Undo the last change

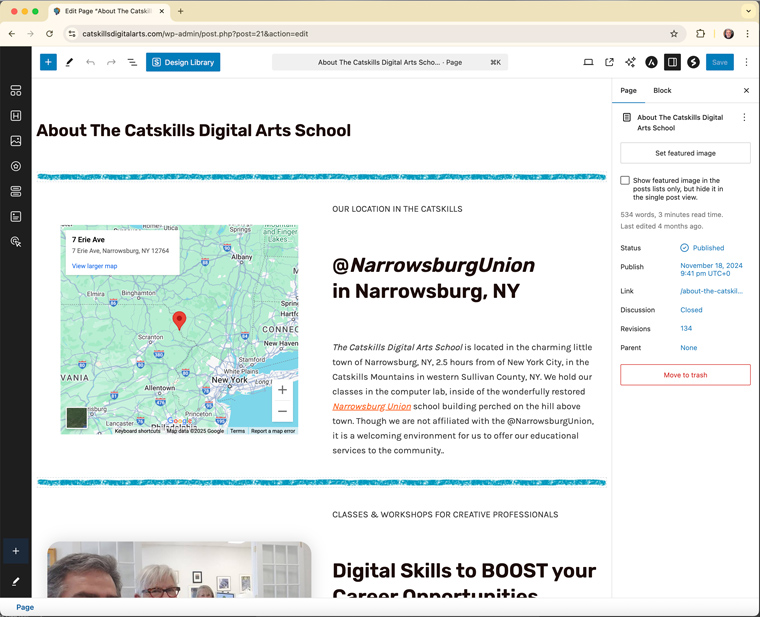90,62
